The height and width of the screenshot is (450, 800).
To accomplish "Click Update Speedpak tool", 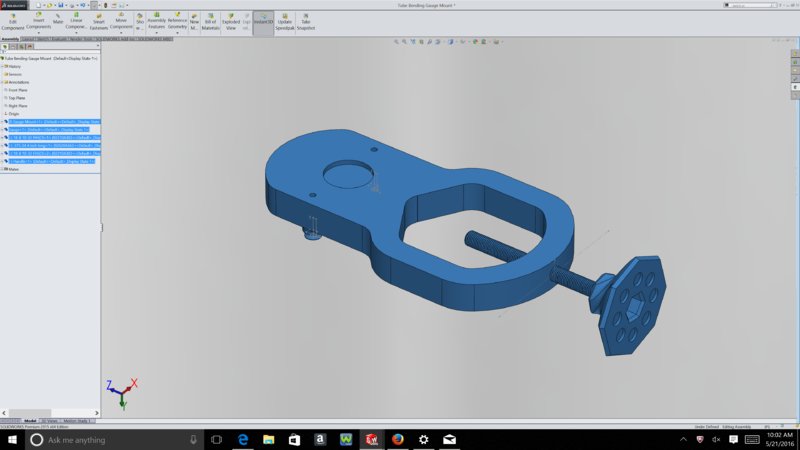I will 285,22.
